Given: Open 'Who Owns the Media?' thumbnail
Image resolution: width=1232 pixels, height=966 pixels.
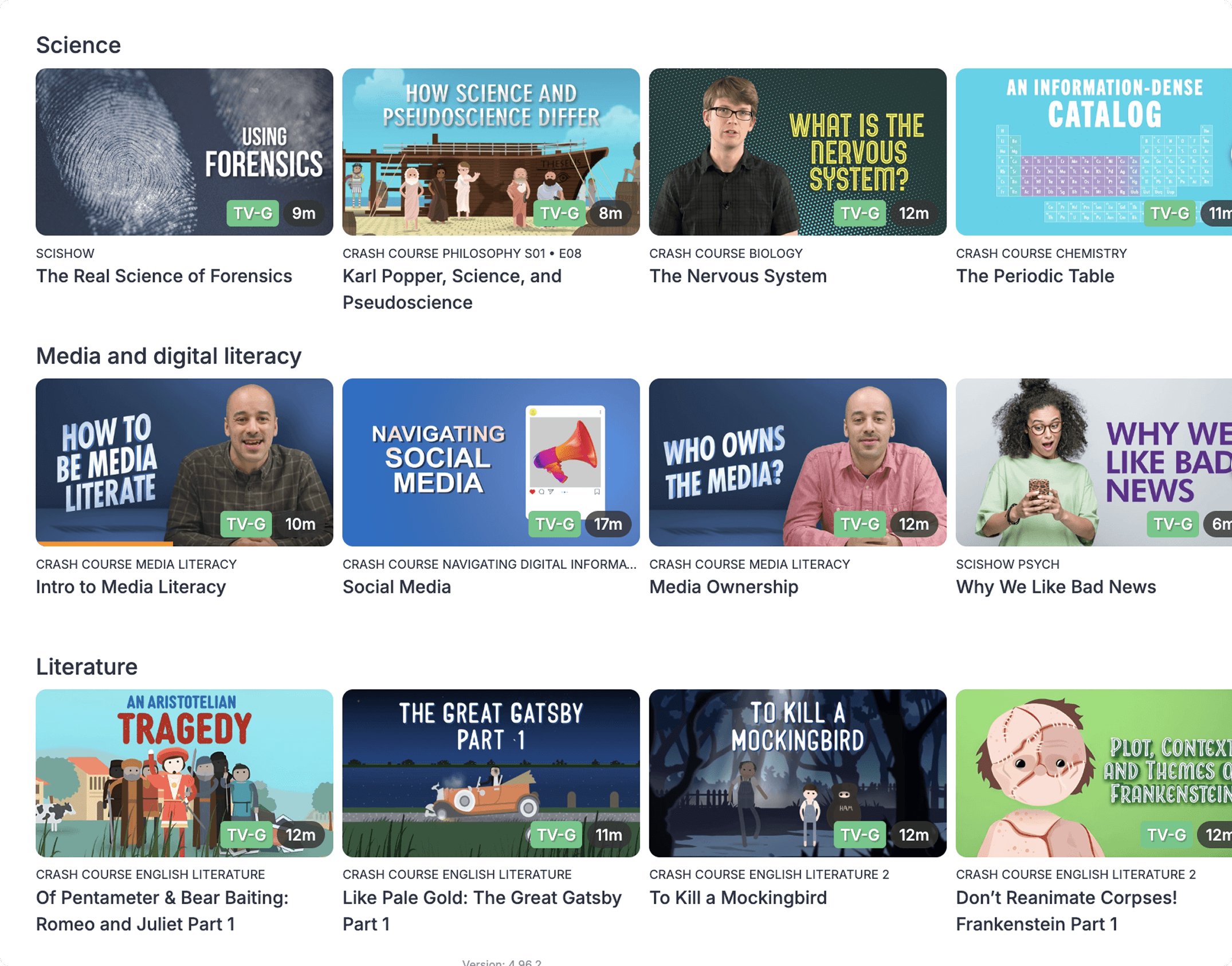Looking at the screenshot, I should click(x=798, y=462).
